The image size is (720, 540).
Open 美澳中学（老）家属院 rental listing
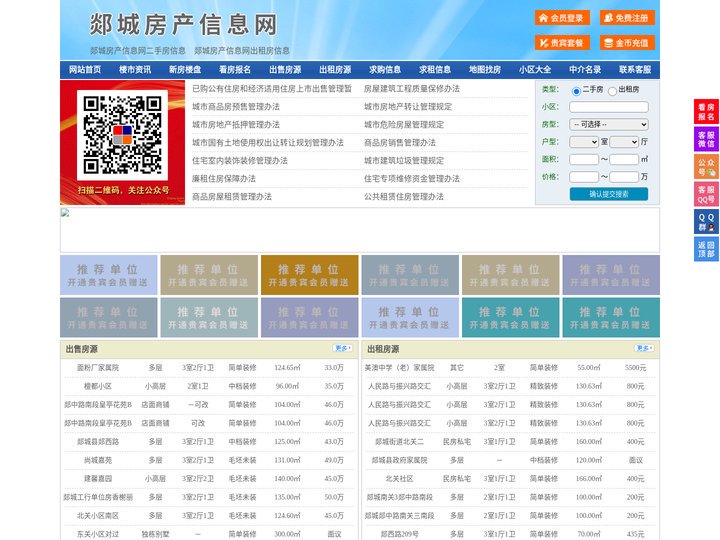399,368
